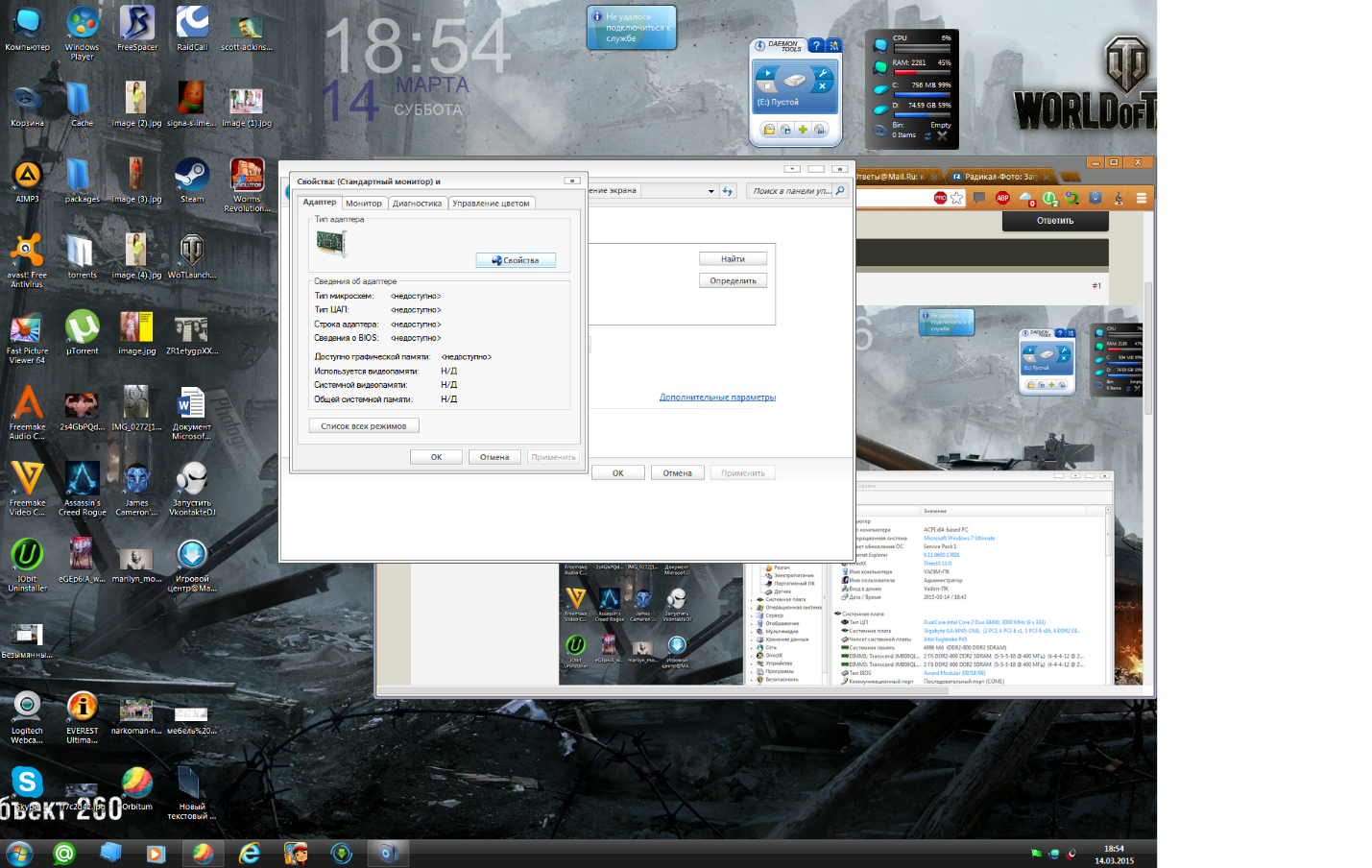The width and height of the screenshot is (1372, 868).
Task: Open the Диагностика tab
Action: (x=417, y=204)
